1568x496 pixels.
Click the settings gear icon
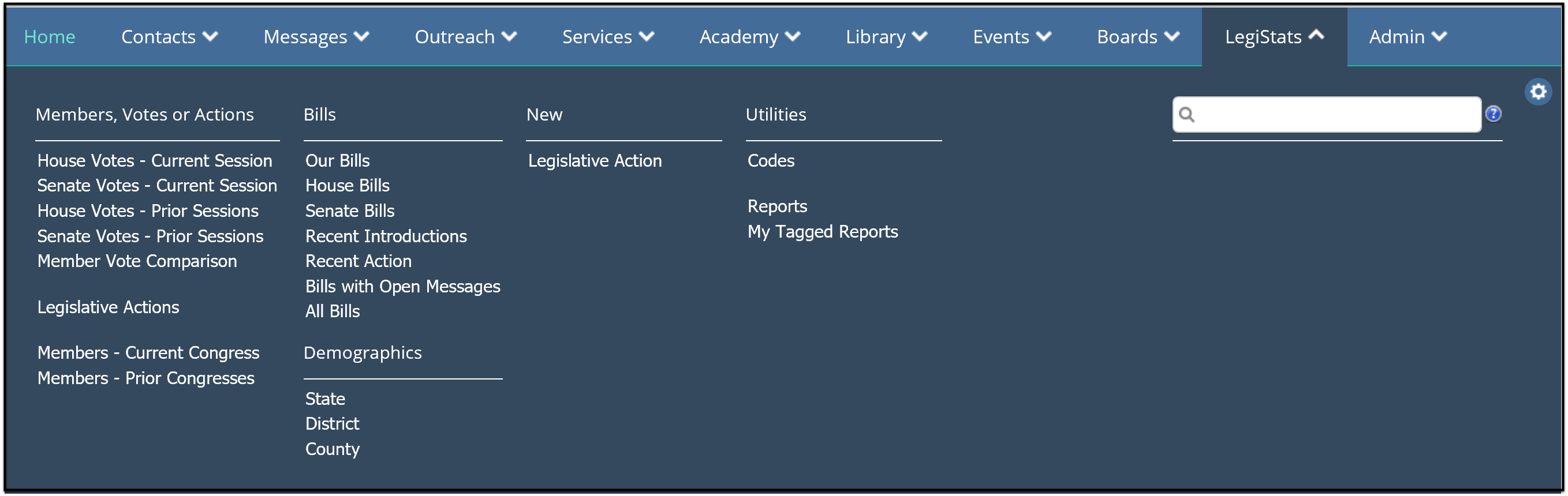click(x=1537, y=92)
